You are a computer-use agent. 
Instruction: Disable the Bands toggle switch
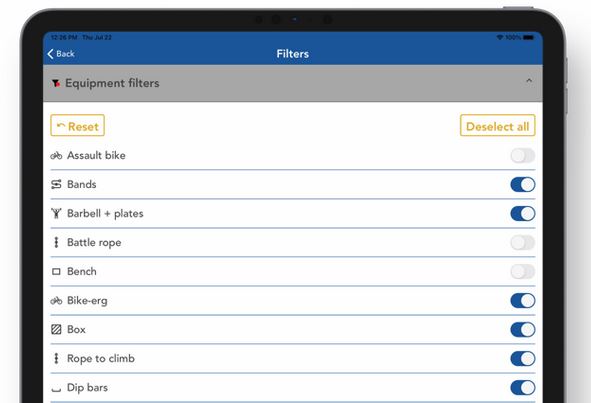tap(522, 185)
